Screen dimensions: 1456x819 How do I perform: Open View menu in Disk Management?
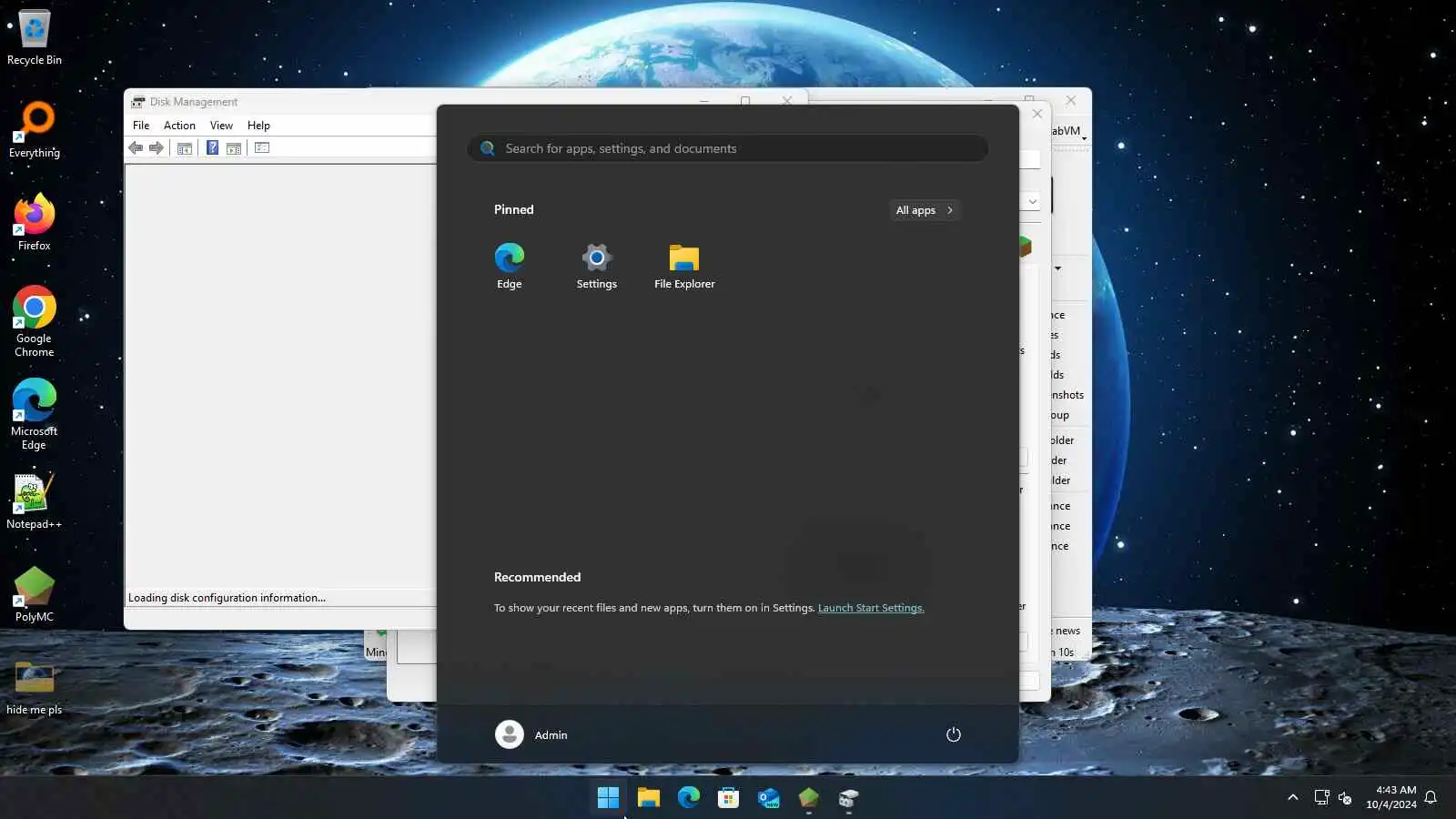(221, 126)
